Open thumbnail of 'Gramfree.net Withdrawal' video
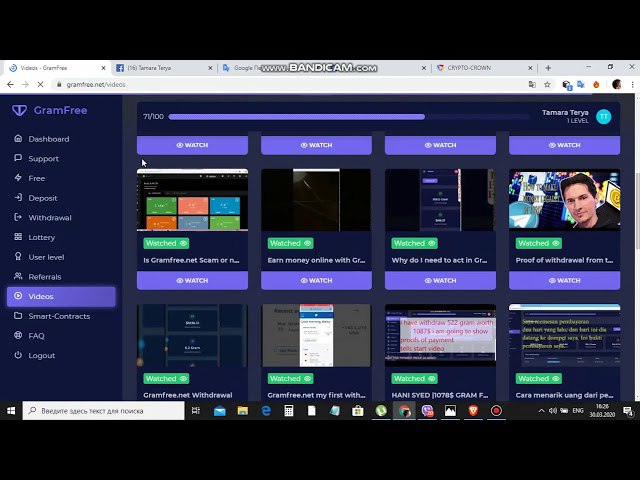 pos(192,335)
